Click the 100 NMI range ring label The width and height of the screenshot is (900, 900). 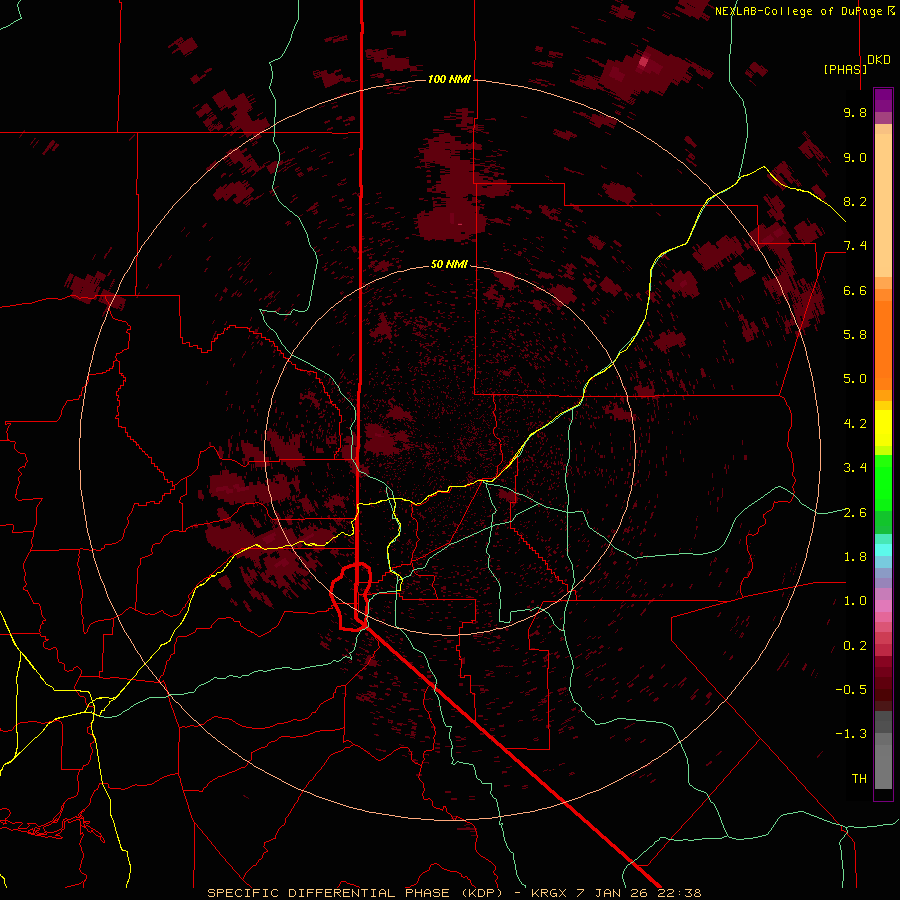pos(449,79)
